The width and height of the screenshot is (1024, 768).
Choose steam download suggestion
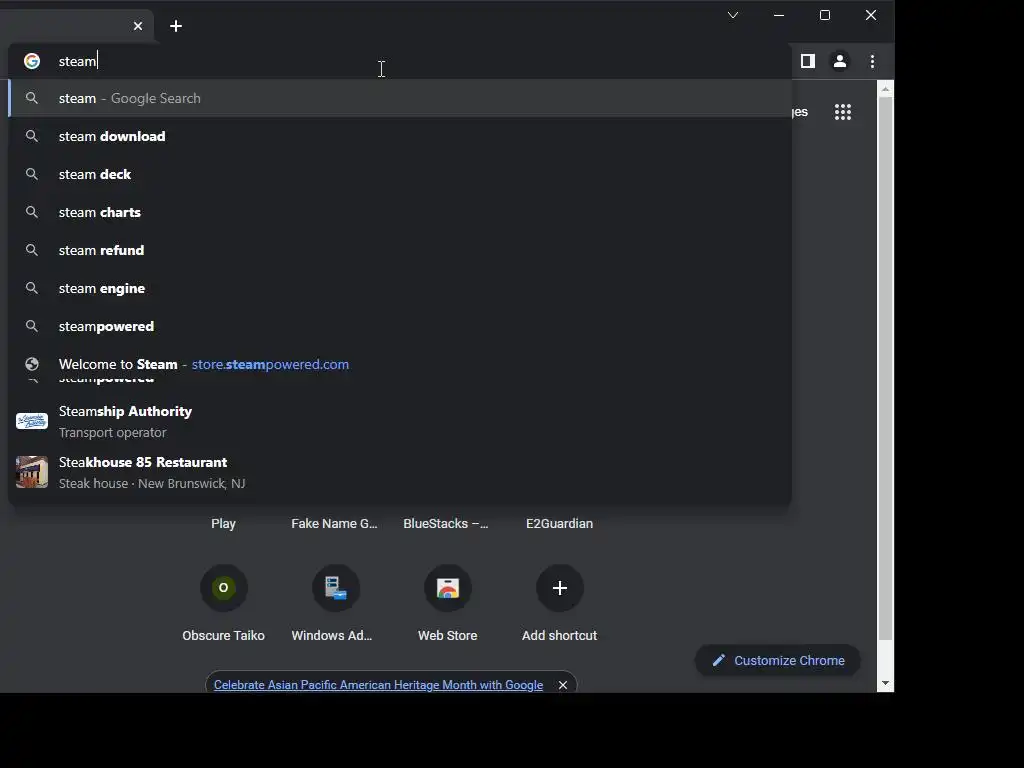click(x=400, y=136)
